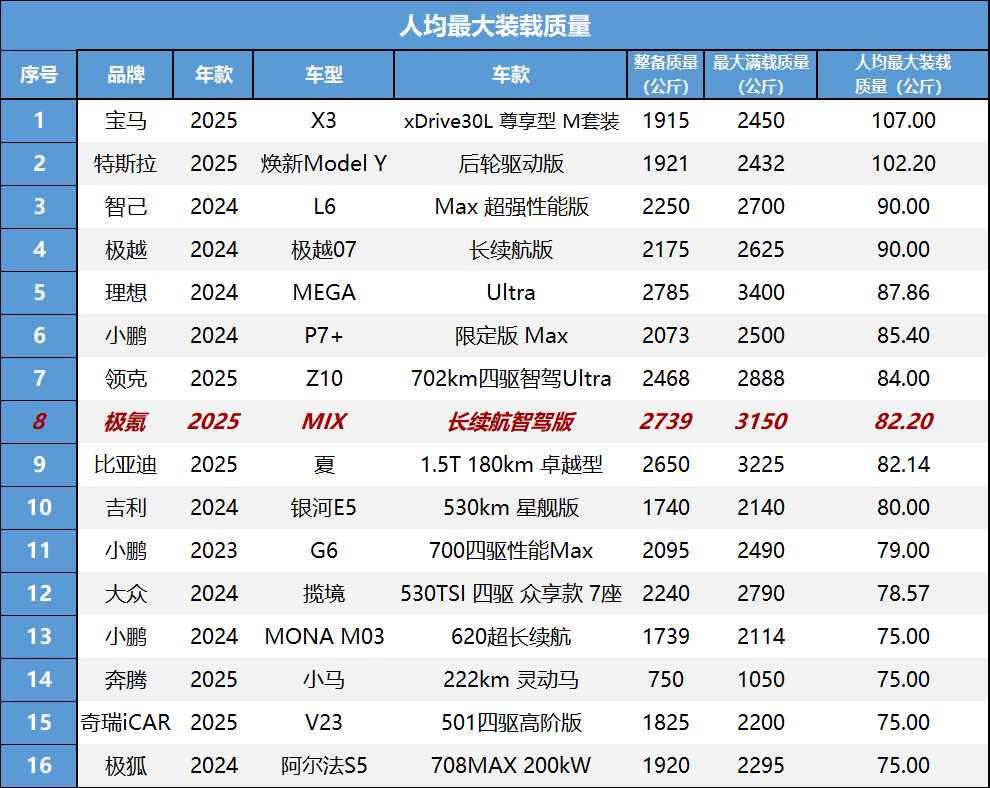Click the 222km 灵动马 trim cell
The width and height of the screenshot is (990, 788).
(x=511, y=680)
